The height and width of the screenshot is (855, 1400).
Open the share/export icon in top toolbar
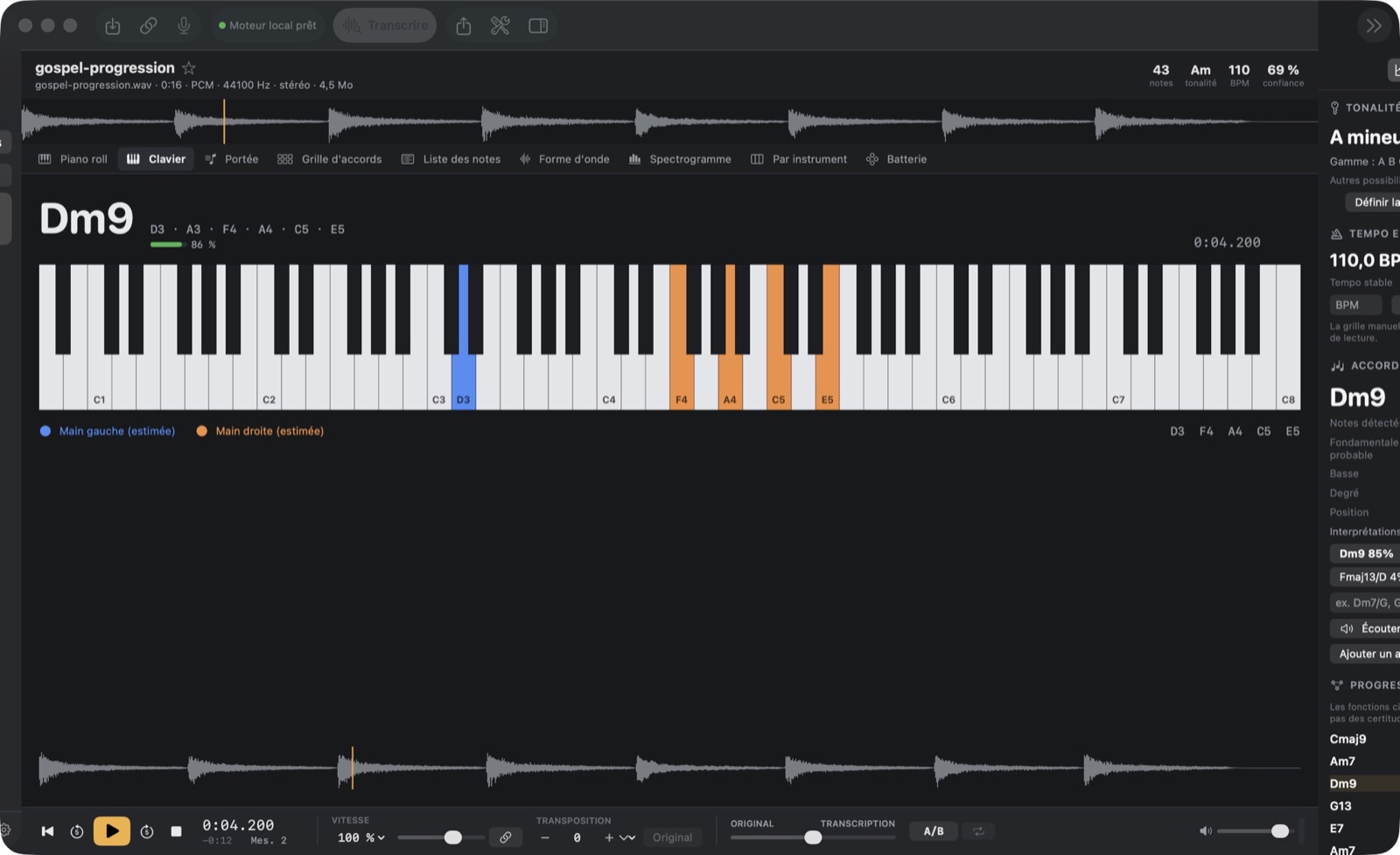[464, 26]
